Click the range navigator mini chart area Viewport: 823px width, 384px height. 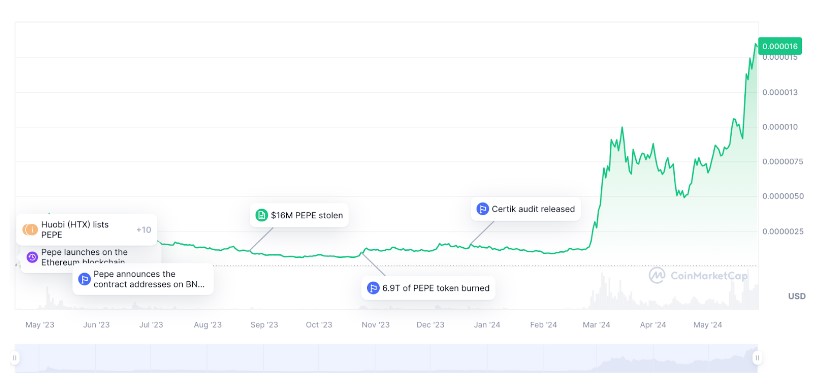coord(386,358)
